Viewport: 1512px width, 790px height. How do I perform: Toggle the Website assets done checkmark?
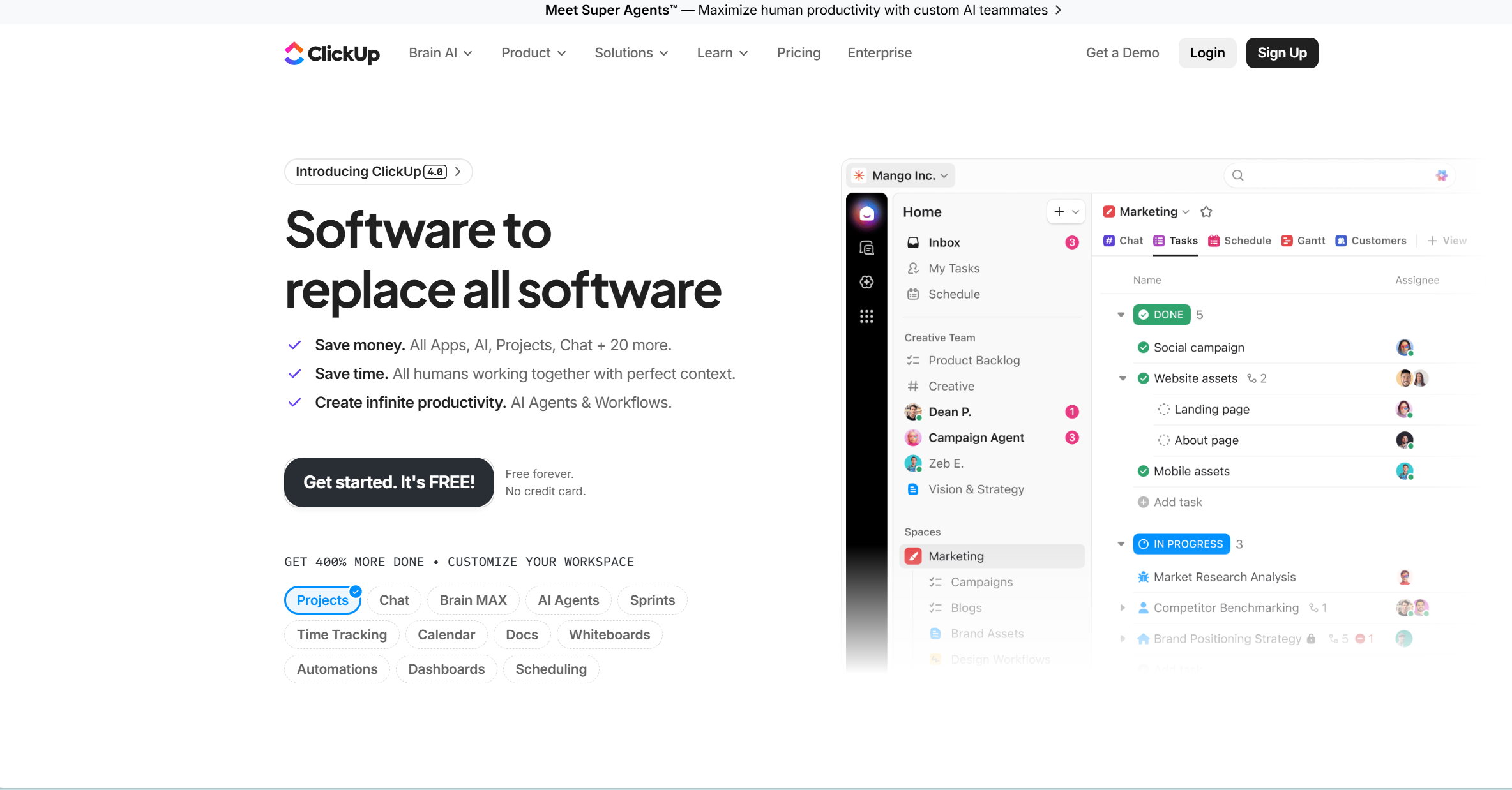click(1144, 378)
